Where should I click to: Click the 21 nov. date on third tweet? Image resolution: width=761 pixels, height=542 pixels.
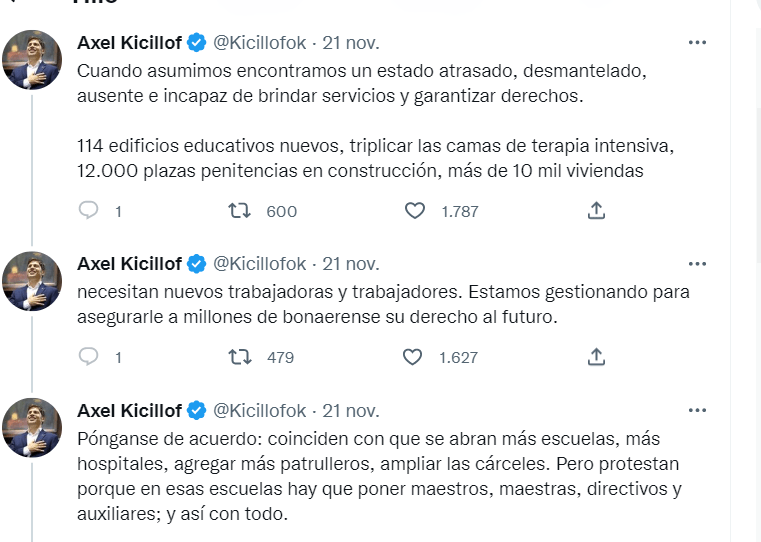(350, 411)
